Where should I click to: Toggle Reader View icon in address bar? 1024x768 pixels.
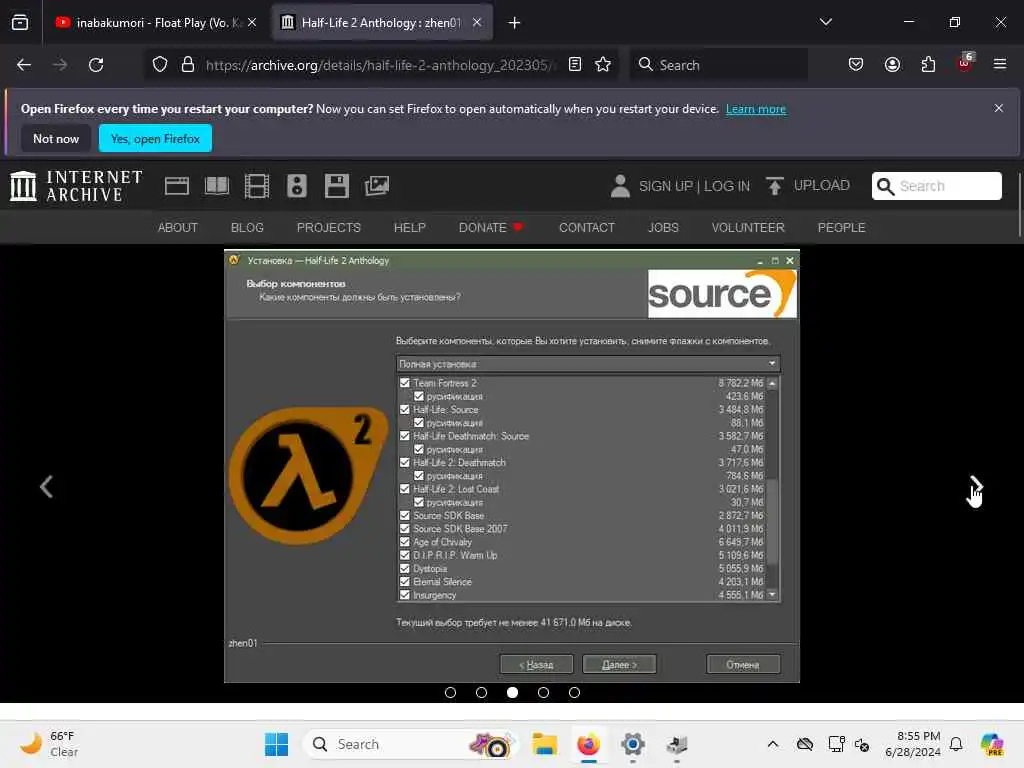pos(575,65)
